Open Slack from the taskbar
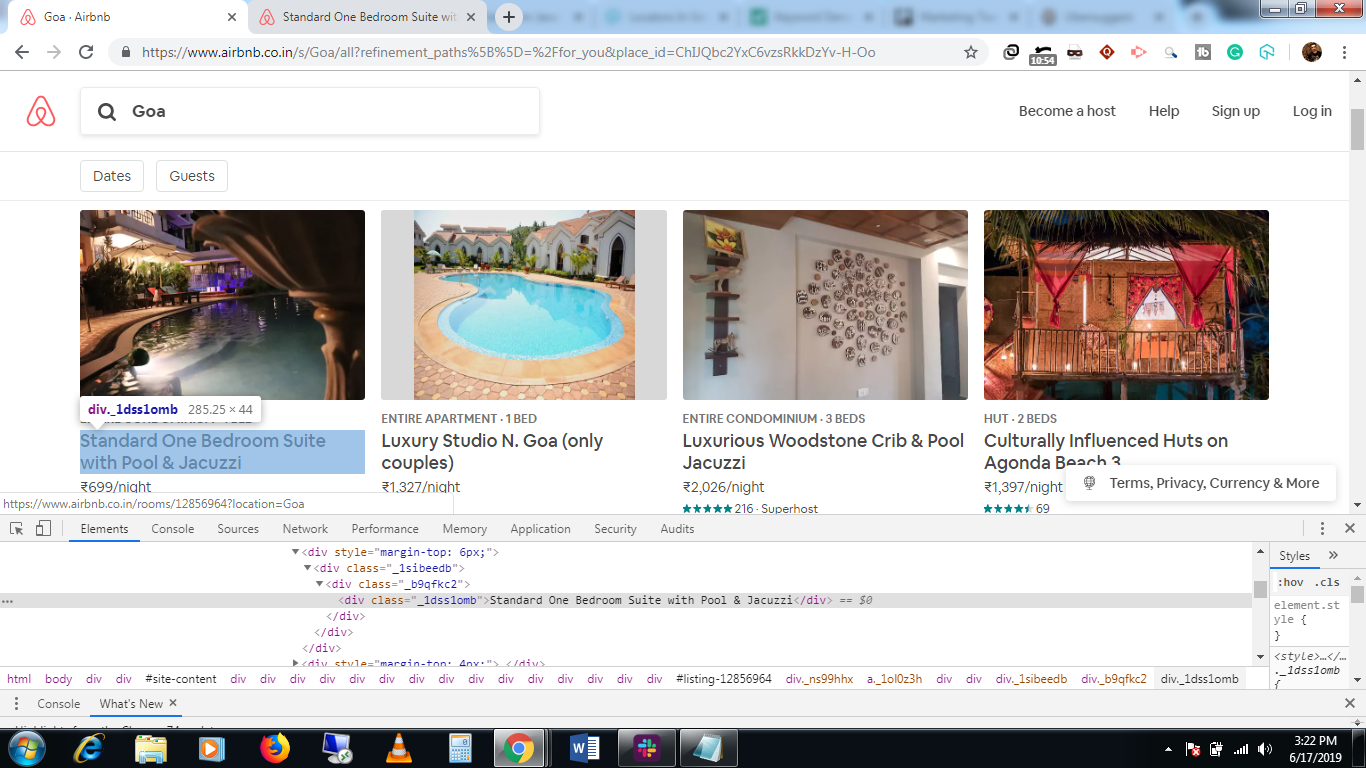The height and width of the screenshot is (768, 1366). (x=647, y=748)
